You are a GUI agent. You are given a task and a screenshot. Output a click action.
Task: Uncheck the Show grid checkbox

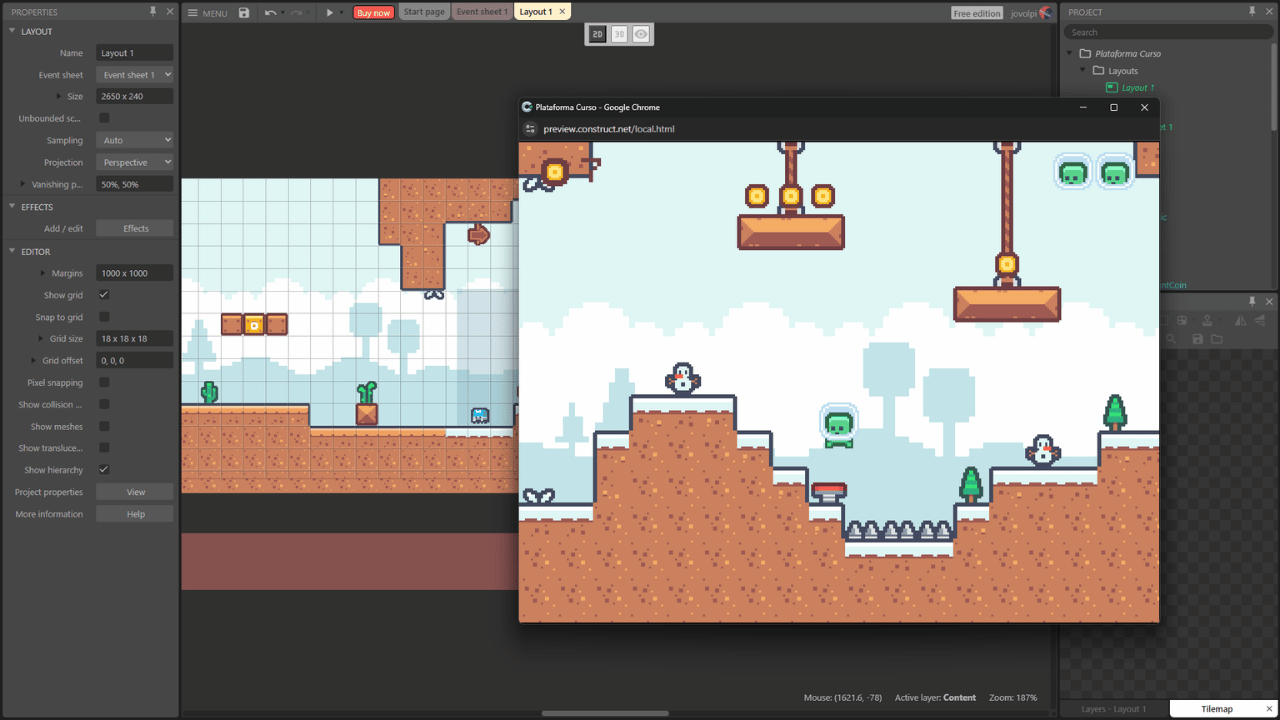pyautogui.click(x=104, y=295)
